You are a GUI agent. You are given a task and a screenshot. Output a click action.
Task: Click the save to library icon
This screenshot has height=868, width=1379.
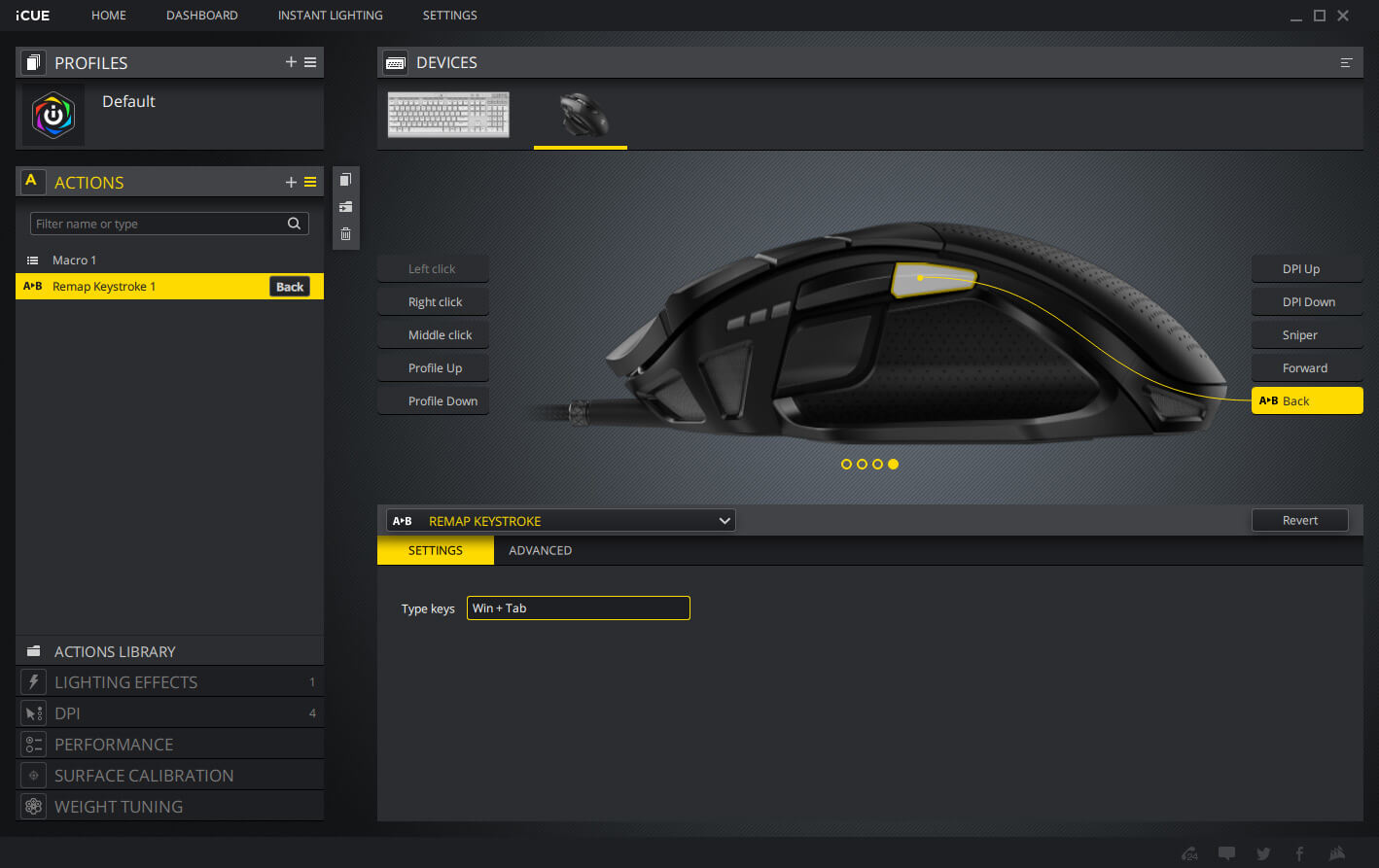point(345,207)
